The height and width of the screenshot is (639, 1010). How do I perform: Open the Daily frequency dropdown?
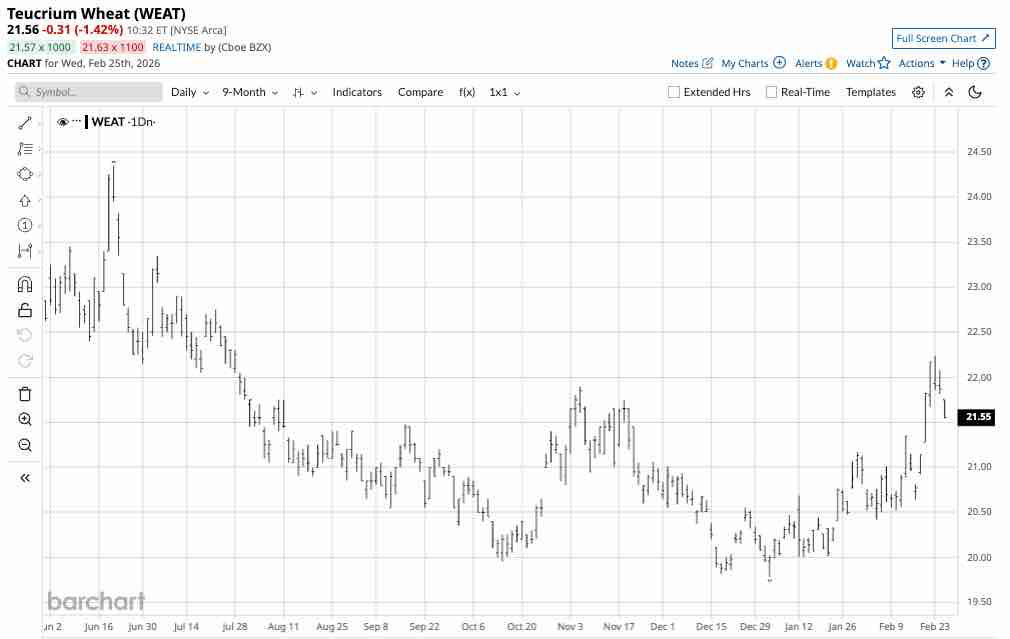pyautogui.click(x=189, y=92)
